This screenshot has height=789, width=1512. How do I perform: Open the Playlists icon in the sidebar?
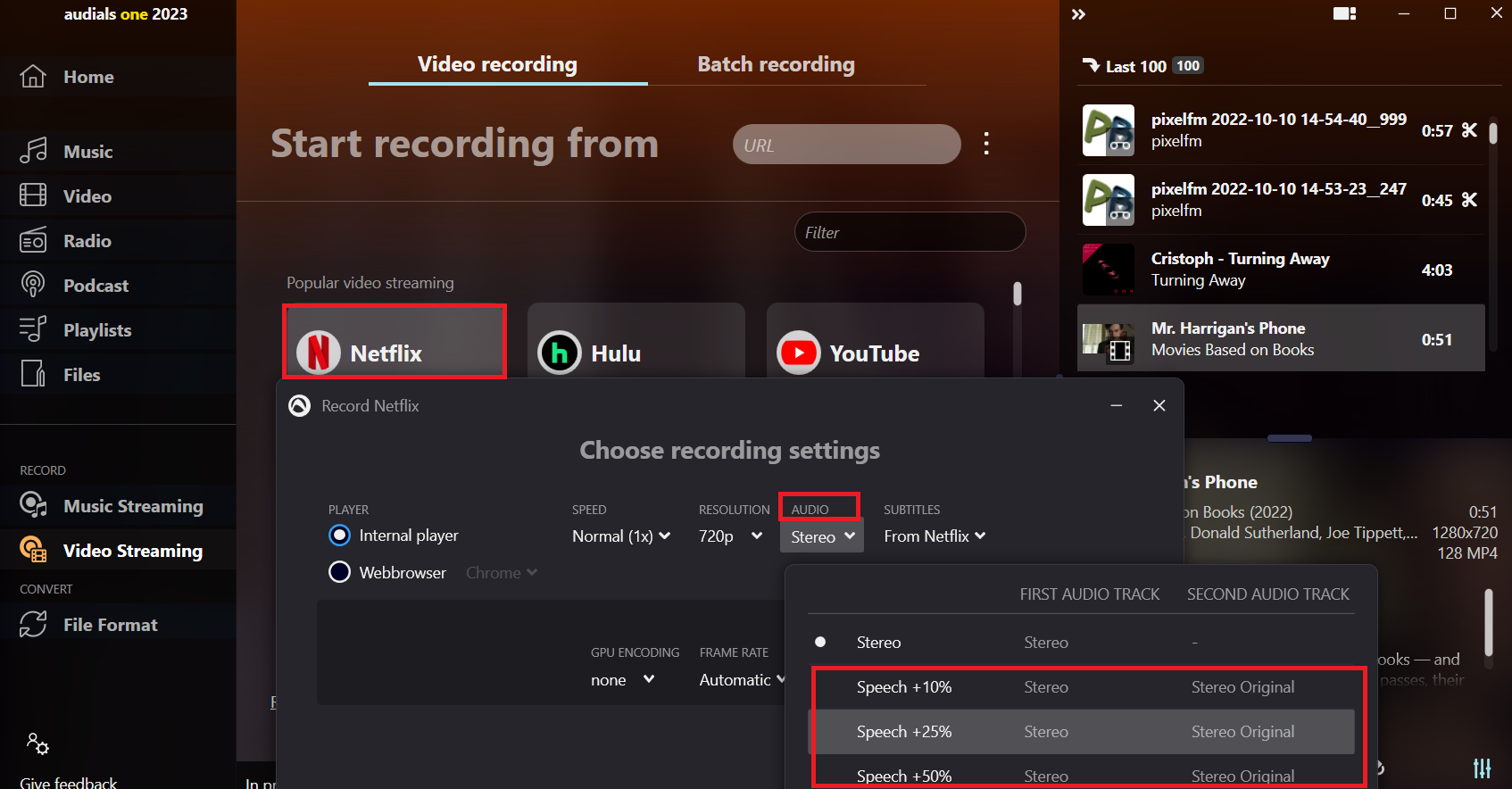click(x=33, y=329)
